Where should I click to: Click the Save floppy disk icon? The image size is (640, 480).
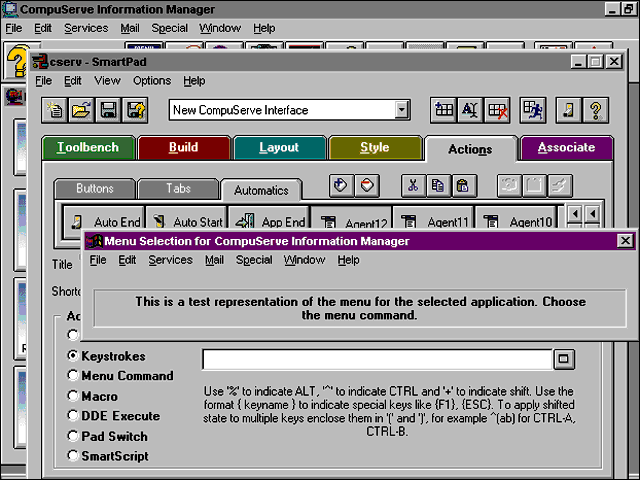pyautogui.click(x=108, y=110)
